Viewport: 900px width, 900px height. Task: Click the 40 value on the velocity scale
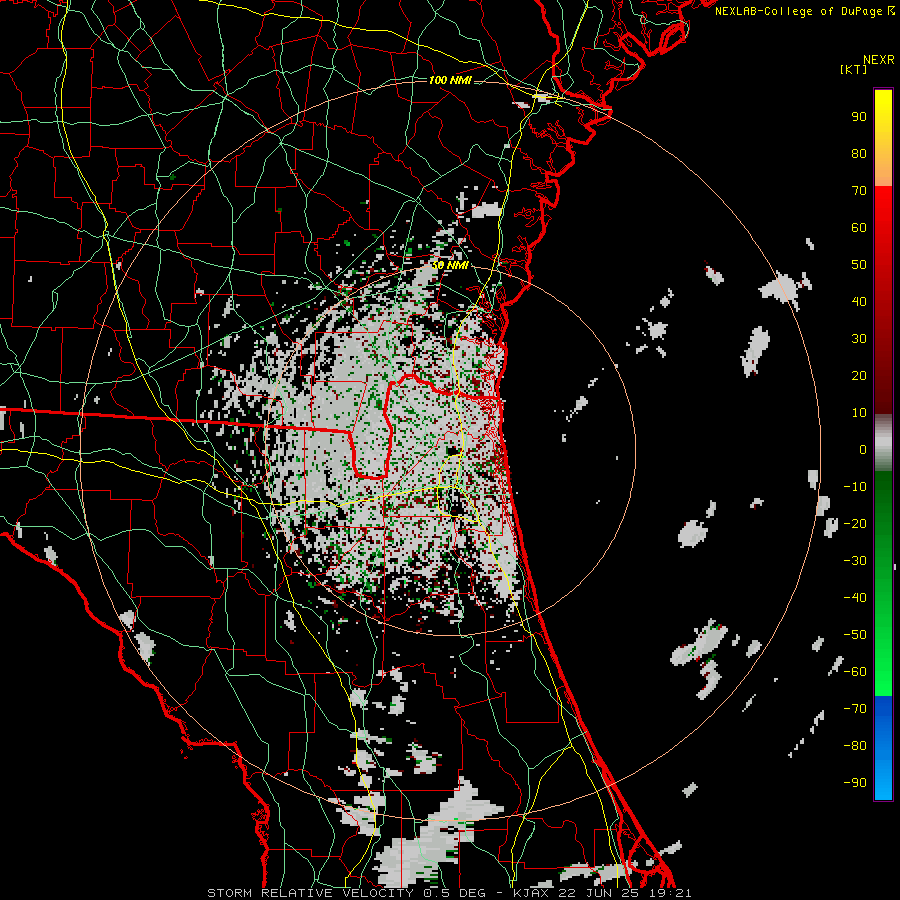(x=859, y=301)
